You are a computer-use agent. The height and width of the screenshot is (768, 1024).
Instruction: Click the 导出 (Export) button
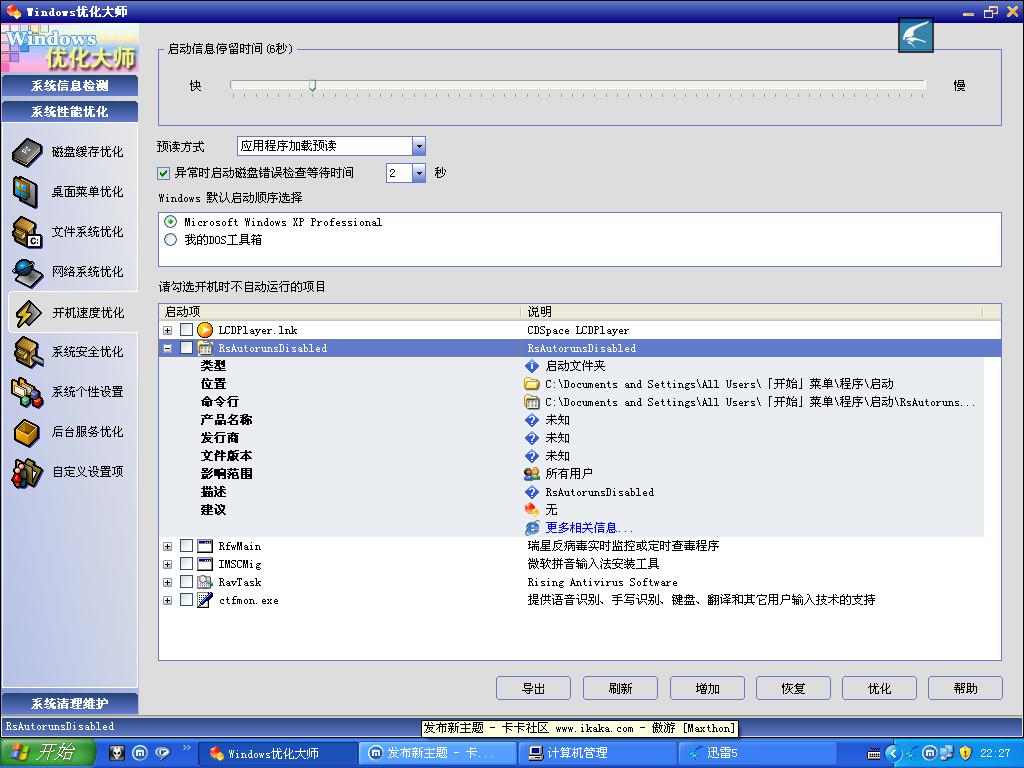click(x=534, y=688)
